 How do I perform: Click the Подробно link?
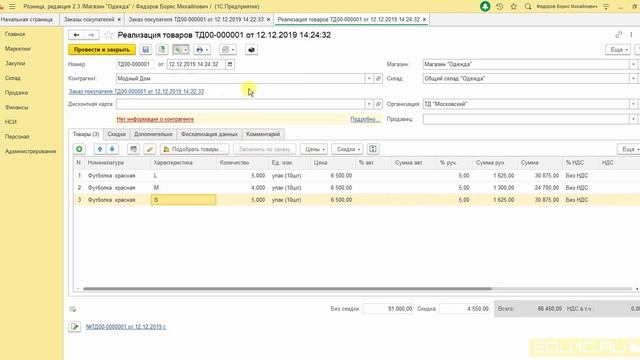pyautogui.click(x=365, y=119)
